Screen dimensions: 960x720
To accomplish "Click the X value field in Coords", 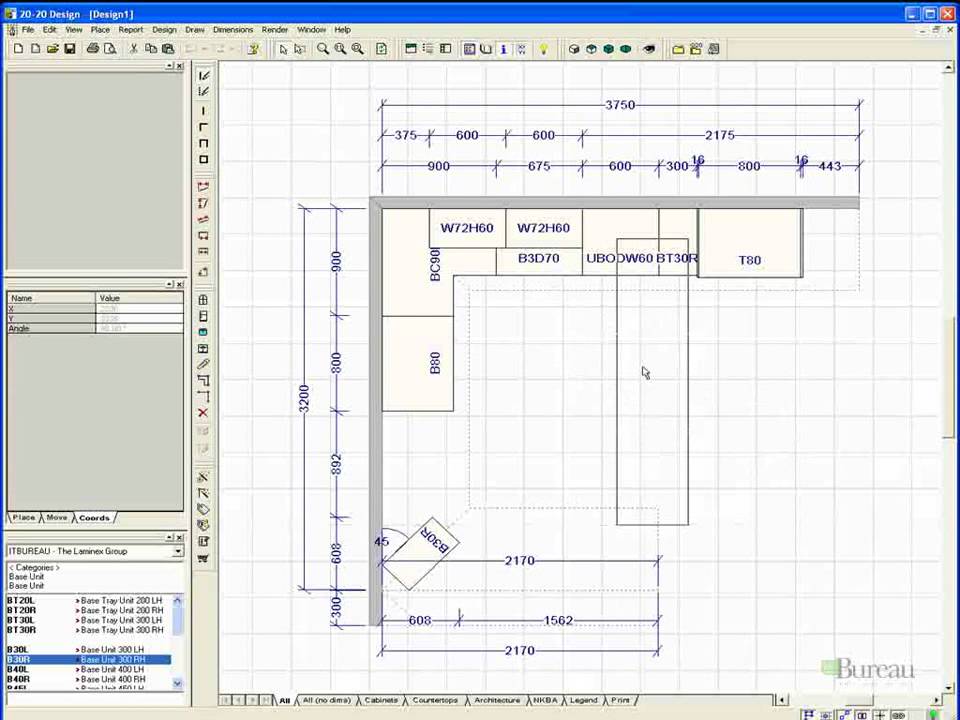I will [x=139, y=309].
